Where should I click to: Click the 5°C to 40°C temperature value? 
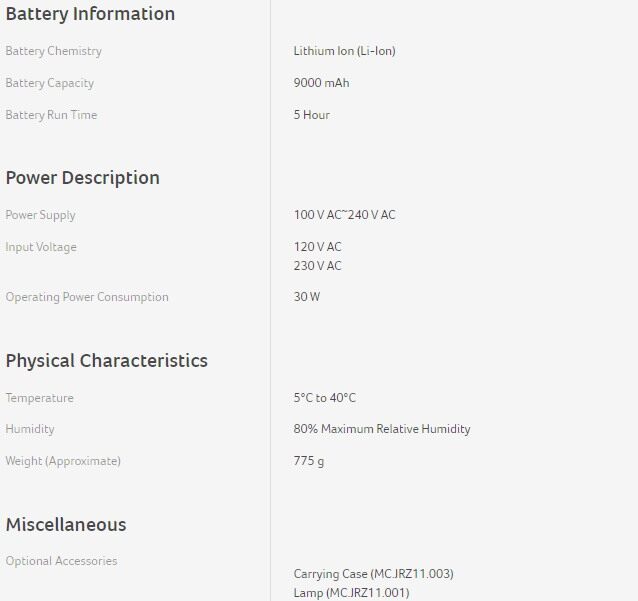click(324, 398)
